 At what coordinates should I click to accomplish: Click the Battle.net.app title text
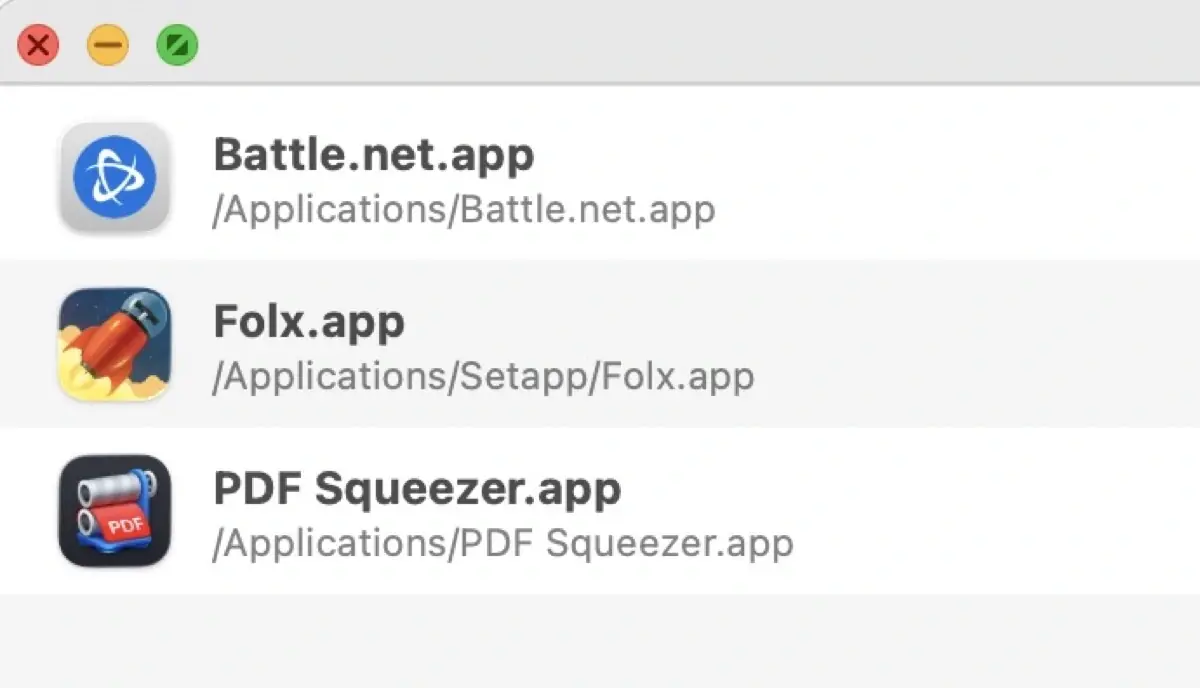[374, 155]
